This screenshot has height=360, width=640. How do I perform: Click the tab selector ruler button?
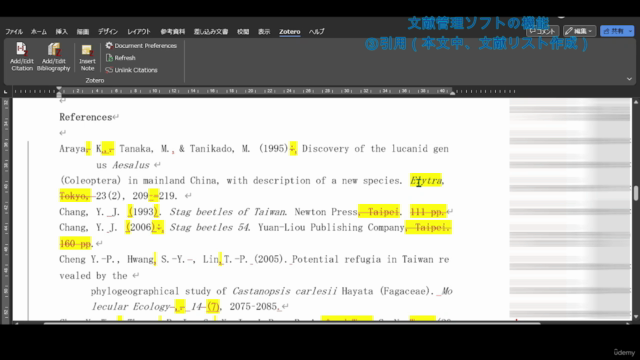pos(5,92)
